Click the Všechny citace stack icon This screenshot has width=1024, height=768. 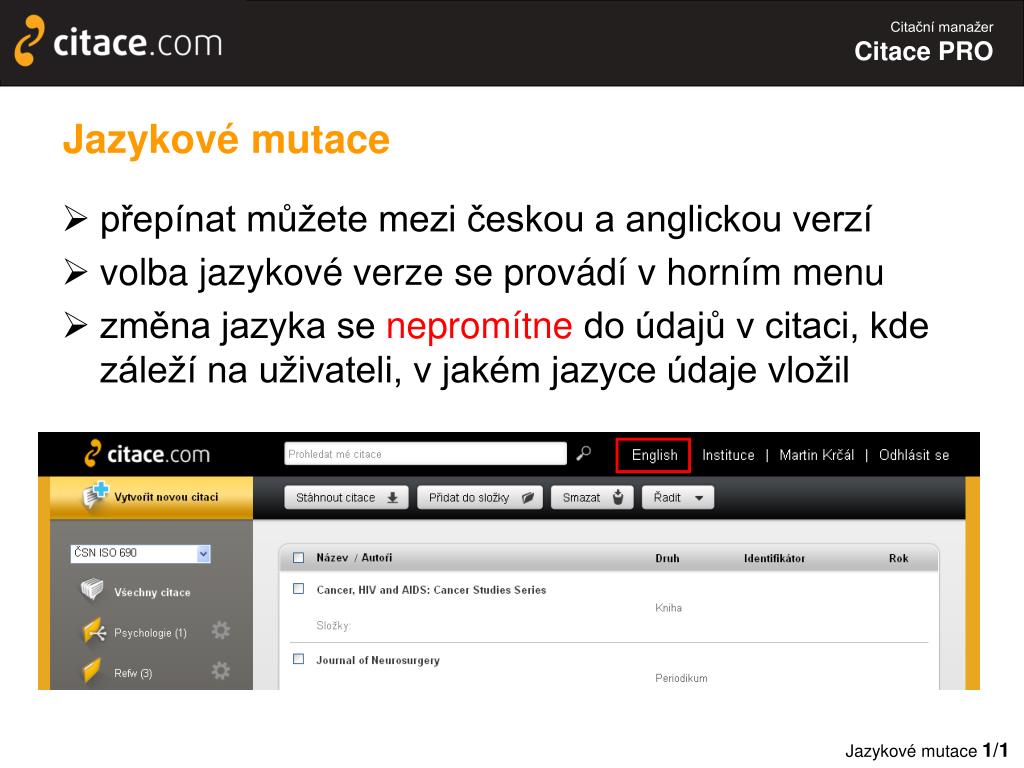(92, 589)
